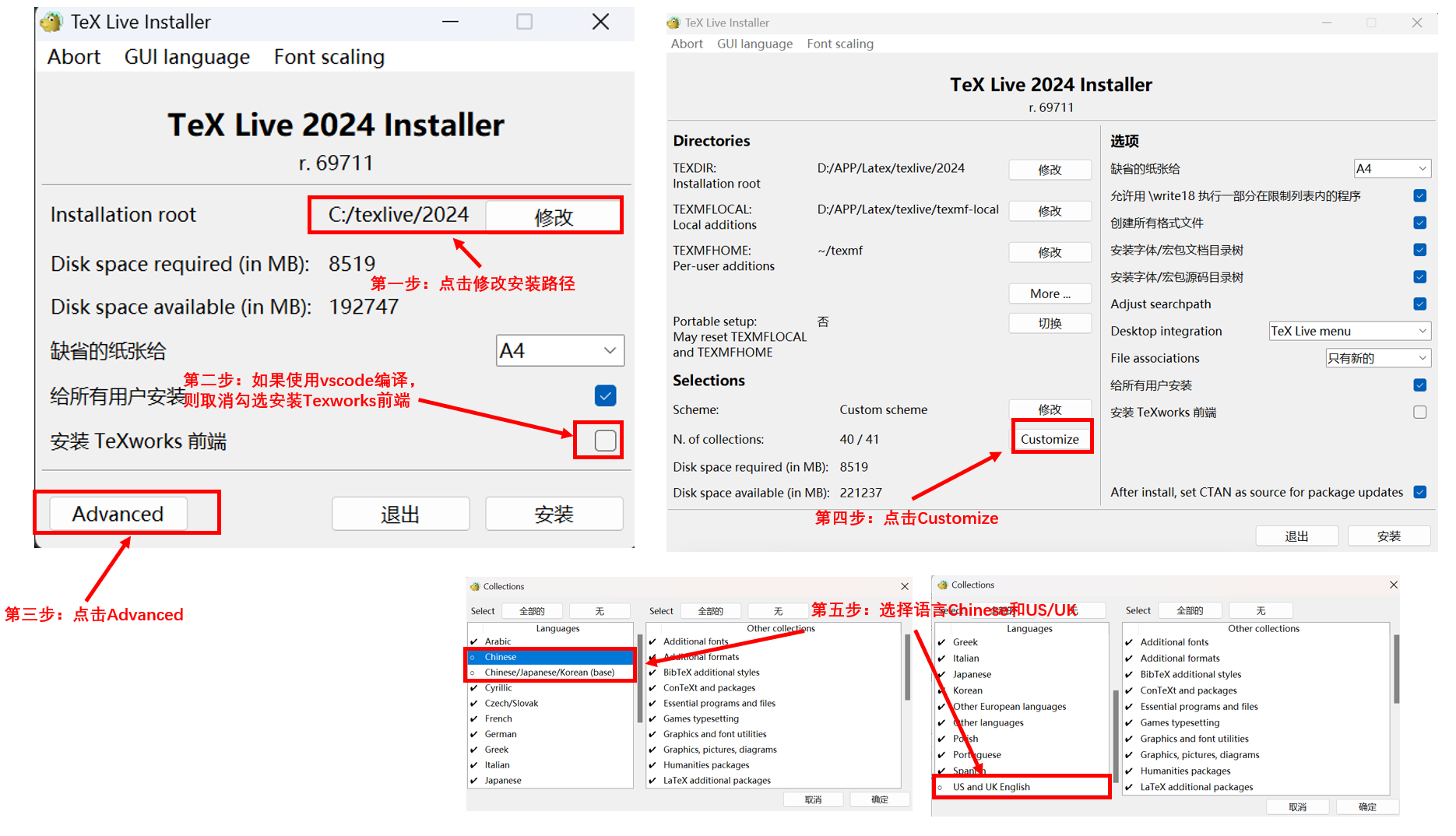Toggle the Czech/Slovak language collection

pos(551,704)
